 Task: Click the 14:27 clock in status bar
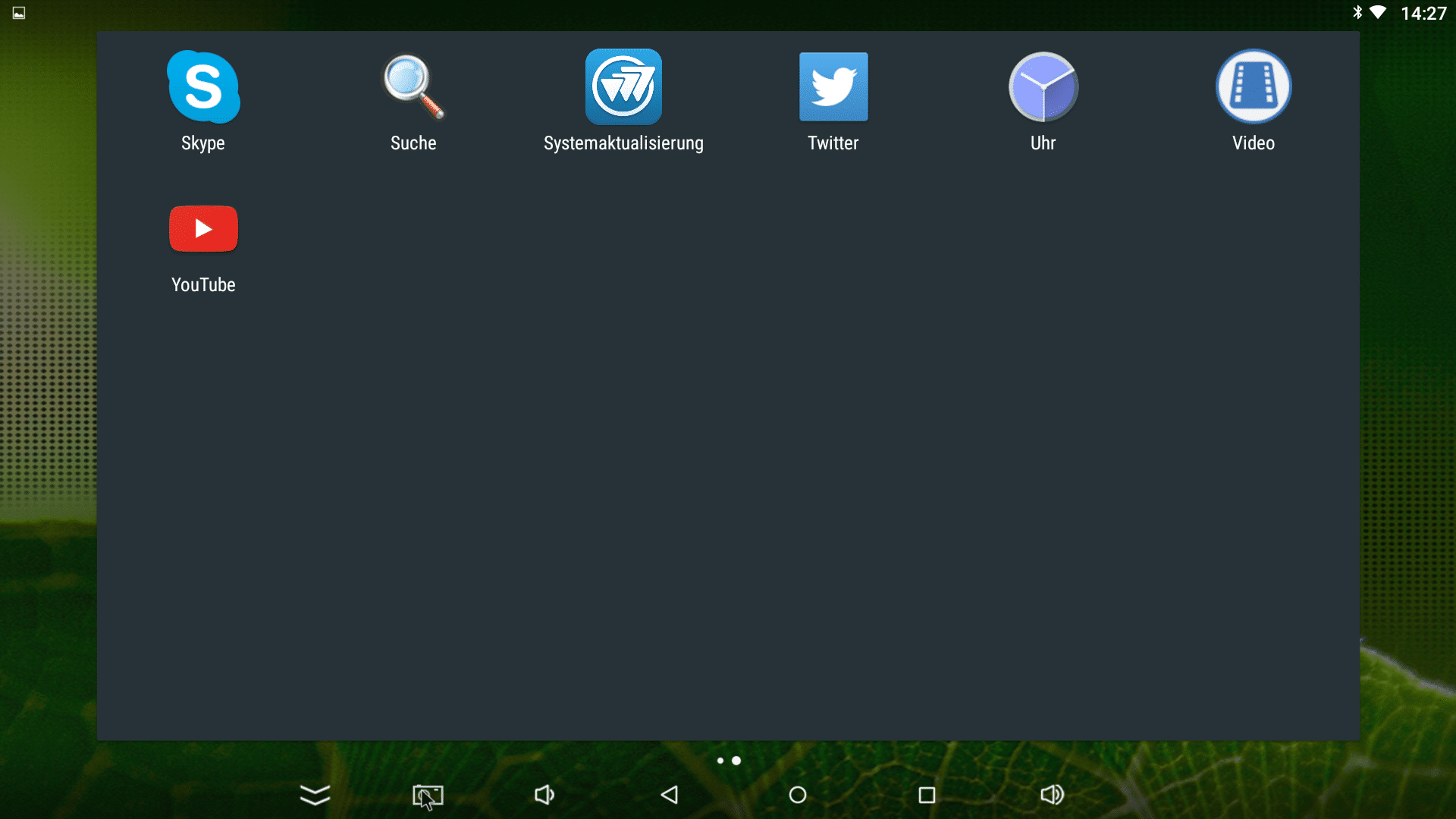pos(1423,14)
